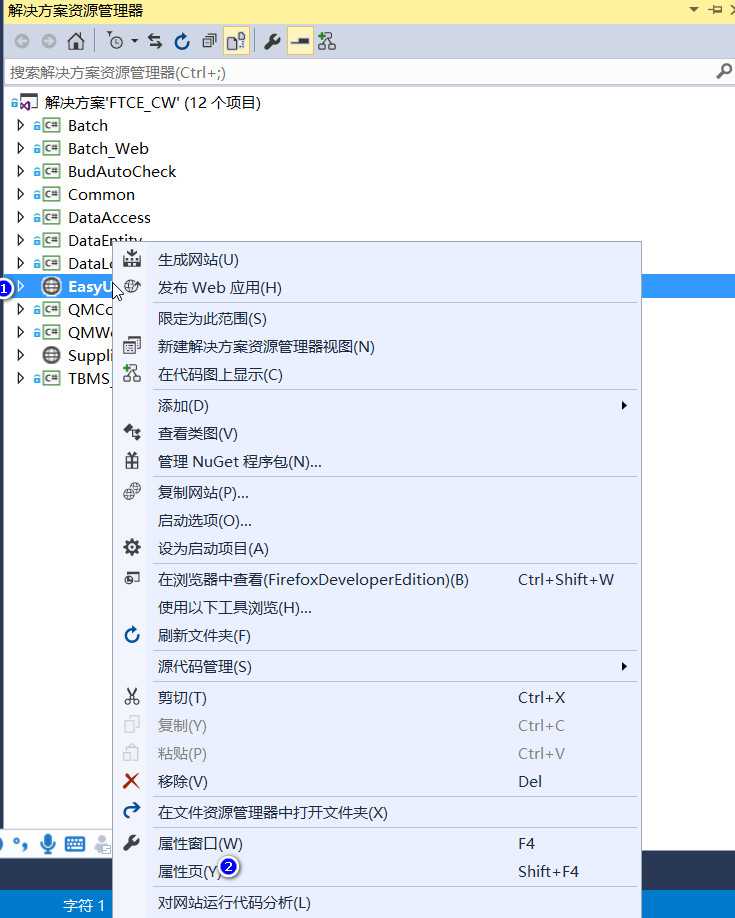The height and width of the screenshot is (918, 735).
Task: Click the IME microphone icon
Action: tap(47, 844)
